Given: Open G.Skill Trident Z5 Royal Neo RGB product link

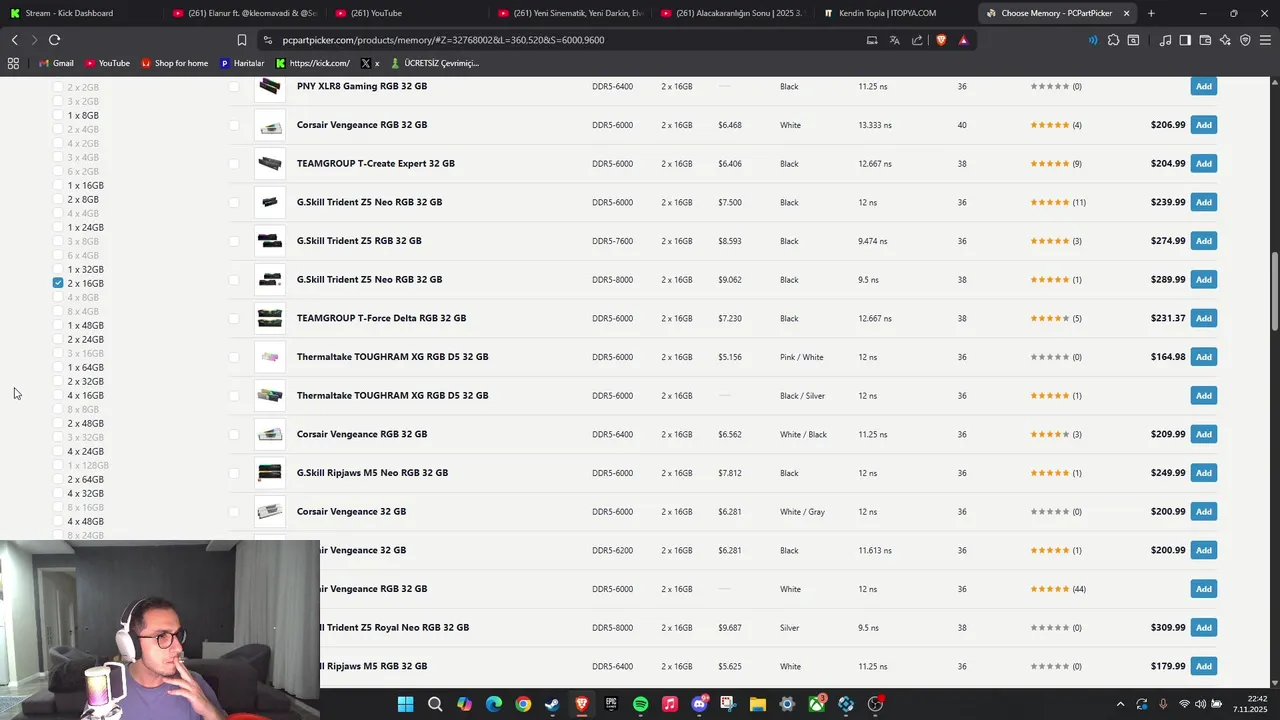Looking at the screenshot, I should click(x=394, y=628).
